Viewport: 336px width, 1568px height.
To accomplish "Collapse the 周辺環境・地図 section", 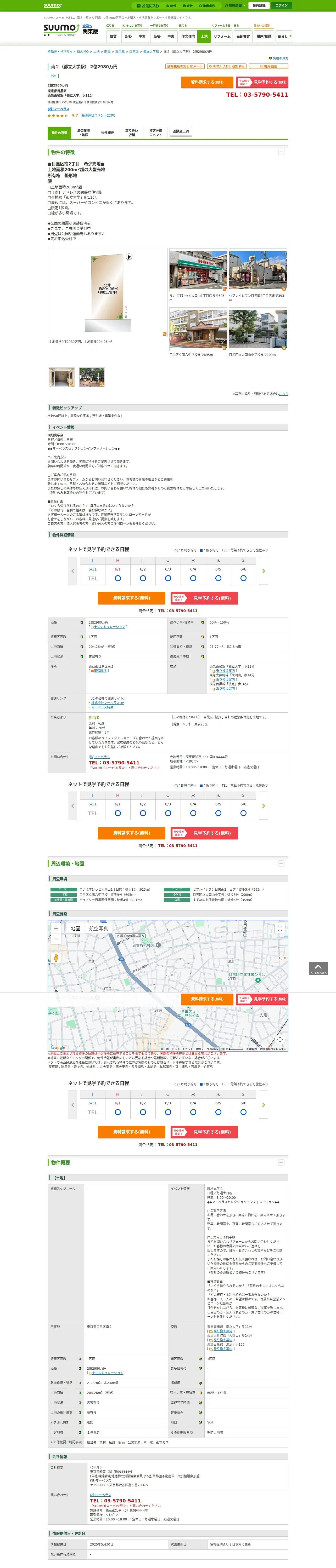I will 281,864.
